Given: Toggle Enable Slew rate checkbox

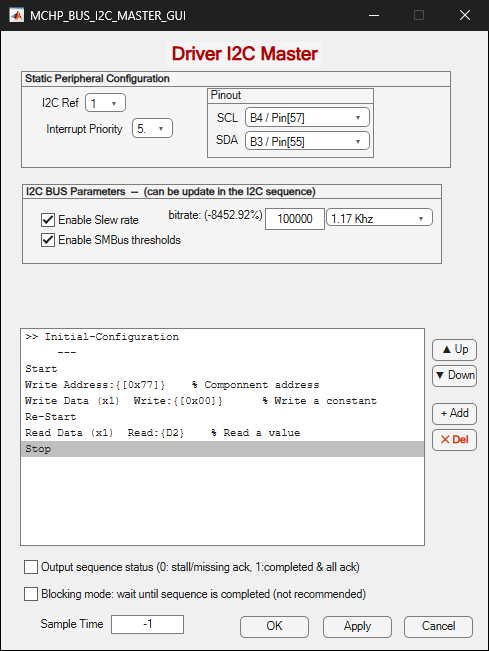Looking at the screenshot, I should [x=48, y=220].
